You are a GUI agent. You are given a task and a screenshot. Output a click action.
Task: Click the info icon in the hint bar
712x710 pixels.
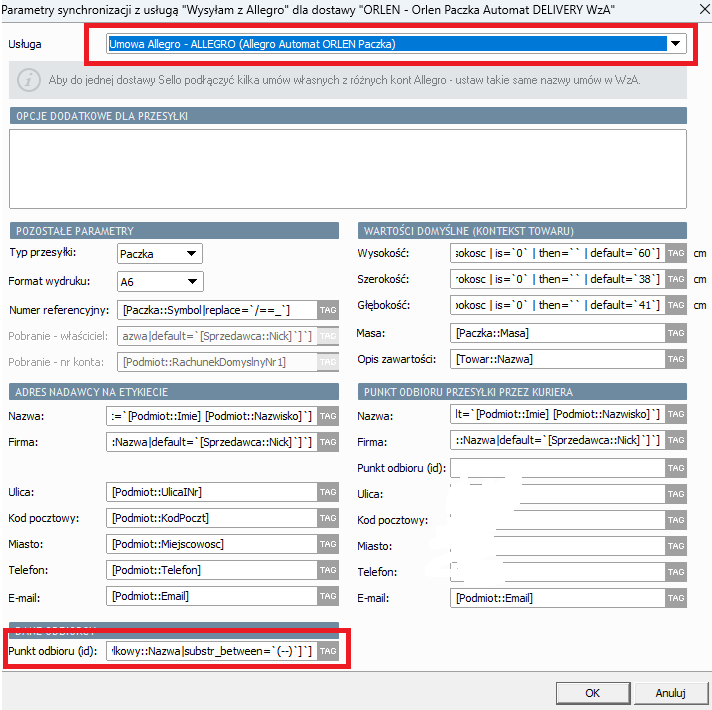coord(29,80)
